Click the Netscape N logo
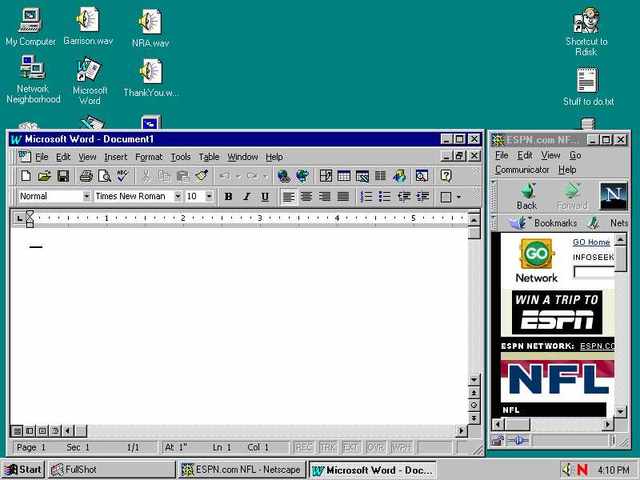Image resolution: width=640 pixels, height=480 pixels. [613, 196]
